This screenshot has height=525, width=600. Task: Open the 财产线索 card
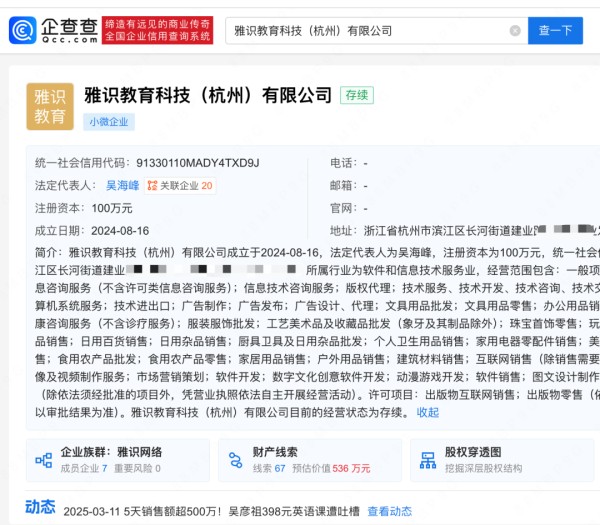(310, 460)
